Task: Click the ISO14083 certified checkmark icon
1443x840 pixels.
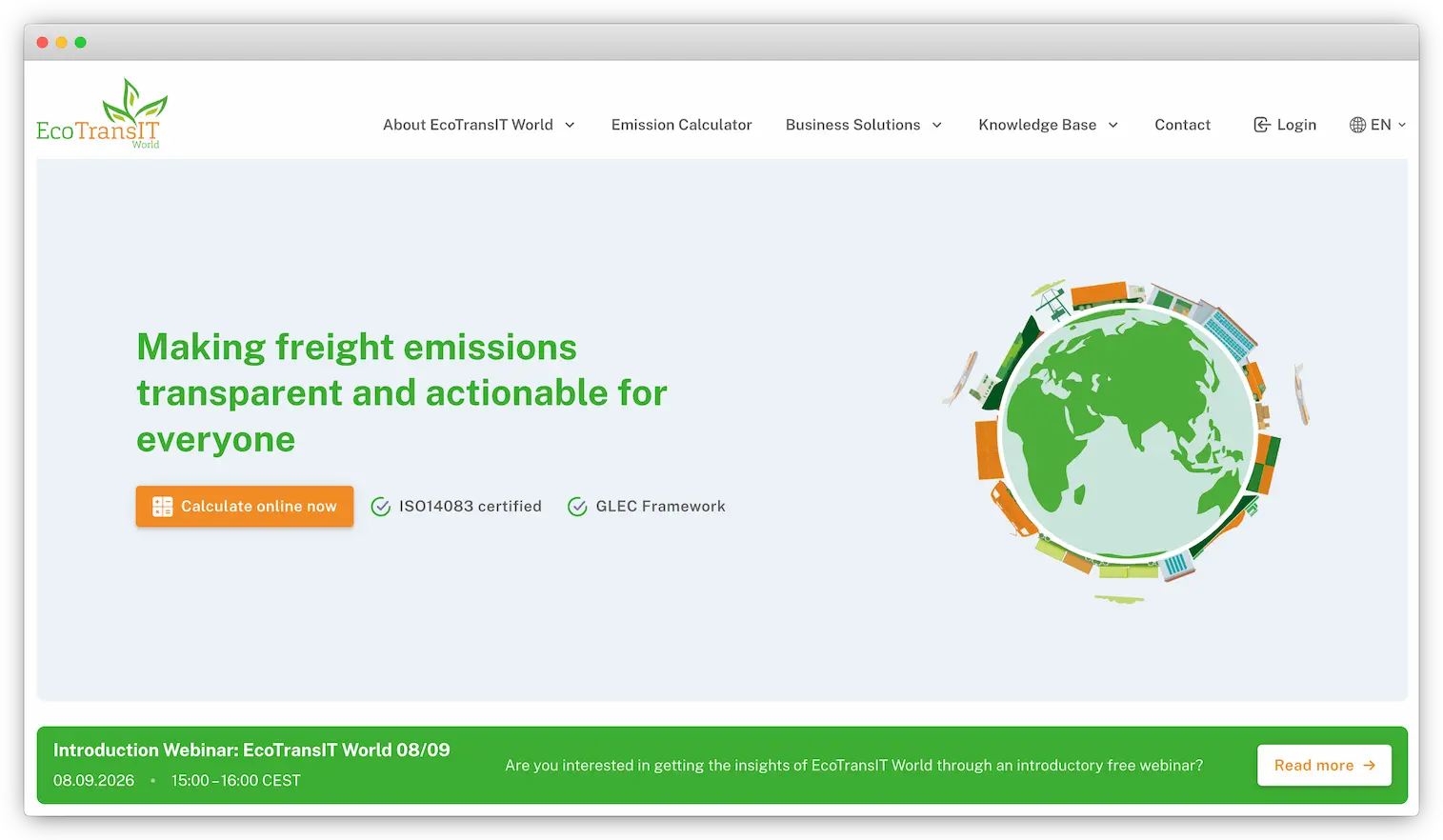Action: [x=381, y=507]
